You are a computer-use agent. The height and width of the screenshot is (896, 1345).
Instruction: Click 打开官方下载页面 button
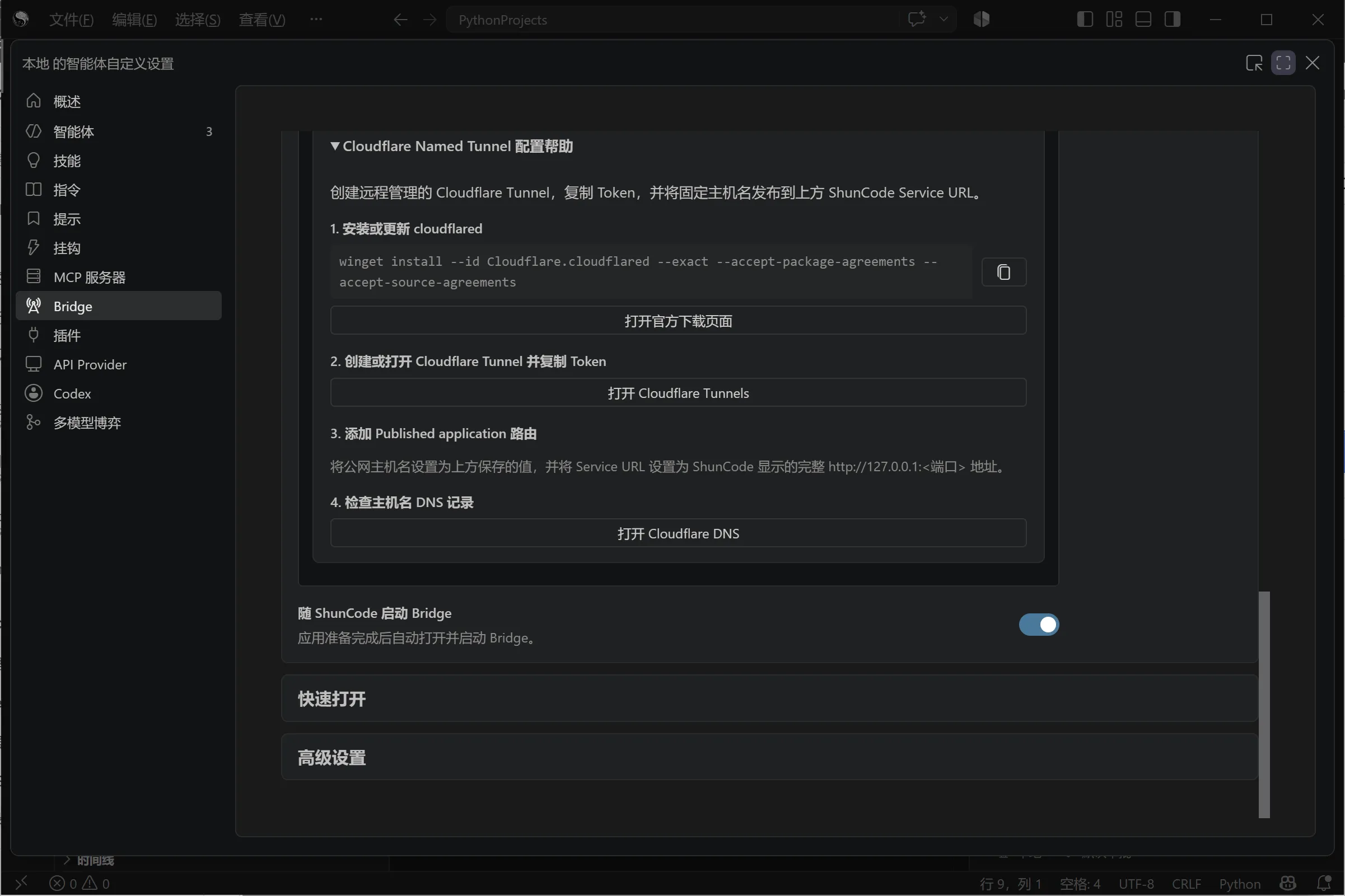[678, 321]
